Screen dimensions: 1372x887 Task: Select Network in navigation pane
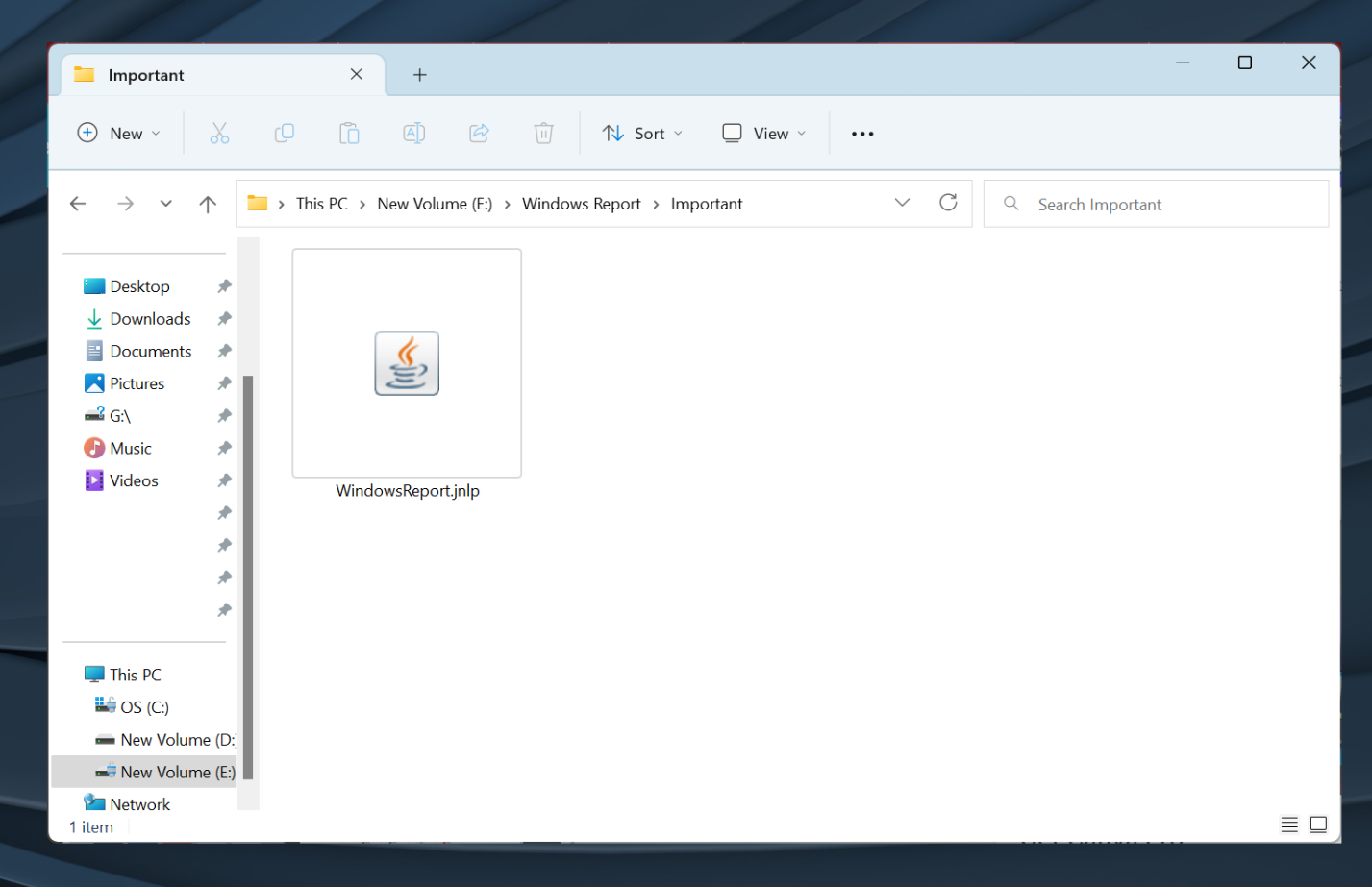[139, 804]
